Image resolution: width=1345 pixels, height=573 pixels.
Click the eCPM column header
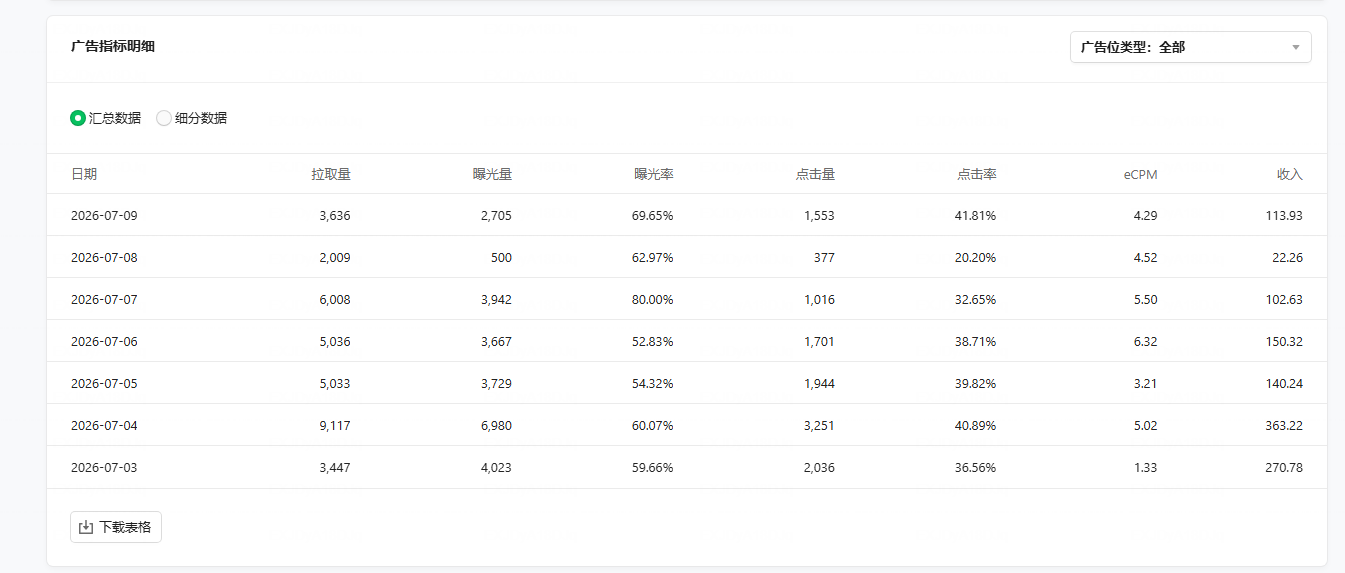[1140, 174]
